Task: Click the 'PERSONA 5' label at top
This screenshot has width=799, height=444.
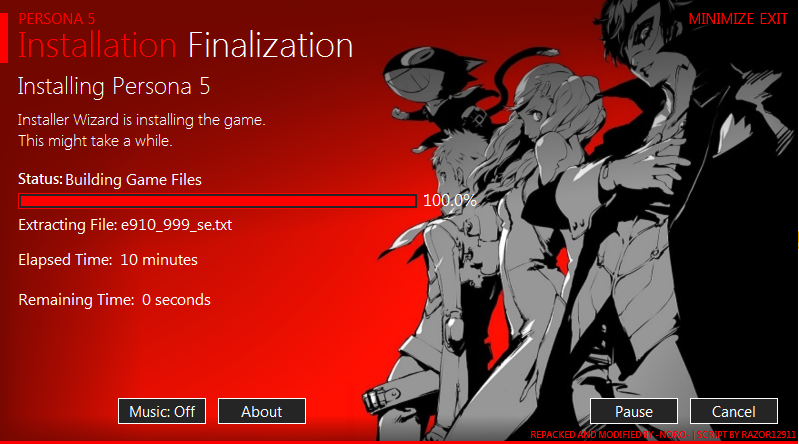Action: (x=57, y=19)
